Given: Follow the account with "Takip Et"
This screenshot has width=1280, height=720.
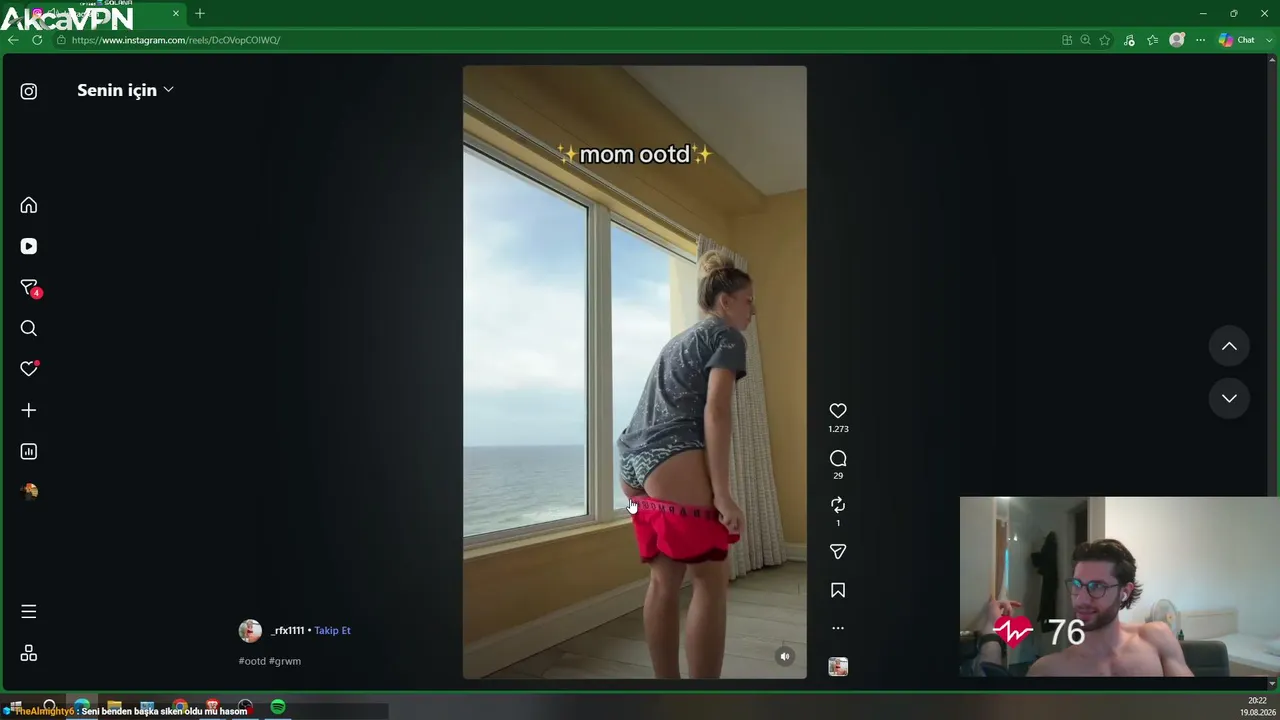Looking at the screenshot, I should (x=332, y=631).
